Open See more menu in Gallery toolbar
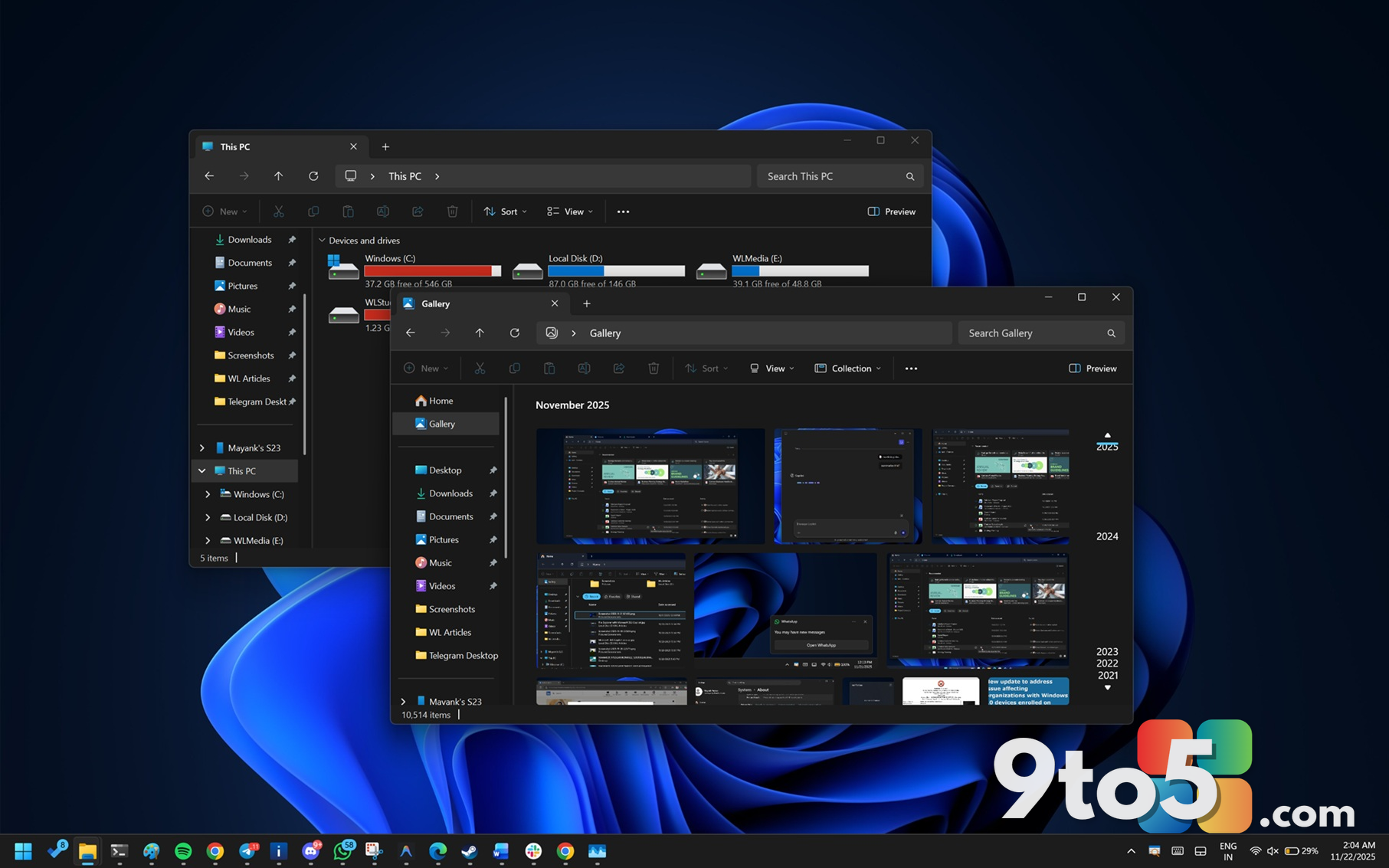 point(911,368)
